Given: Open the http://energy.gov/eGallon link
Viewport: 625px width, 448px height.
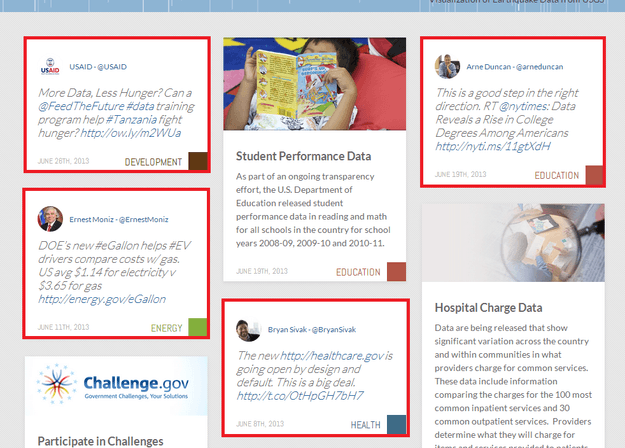Looking at the screenshot, I should pos(102,299).
